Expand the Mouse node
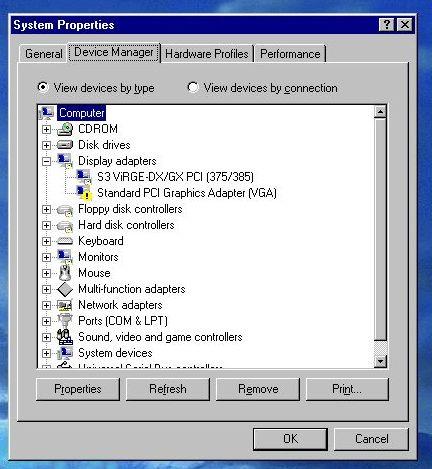432x469 pixels. click(x=46, y=273)
